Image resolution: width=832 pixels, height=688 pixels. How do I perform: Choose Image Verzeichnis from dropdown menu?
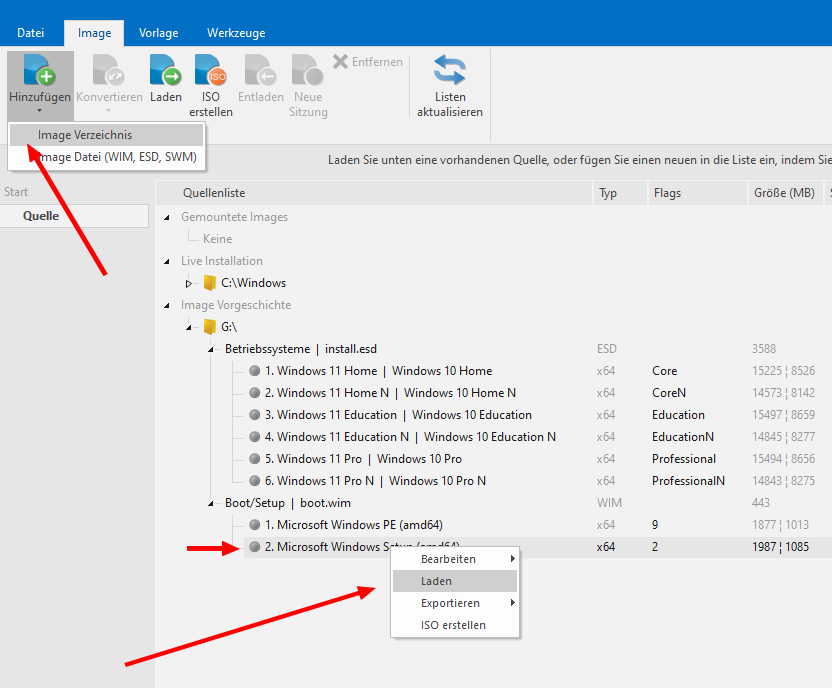pyautogui.click(x=106, y=135)
